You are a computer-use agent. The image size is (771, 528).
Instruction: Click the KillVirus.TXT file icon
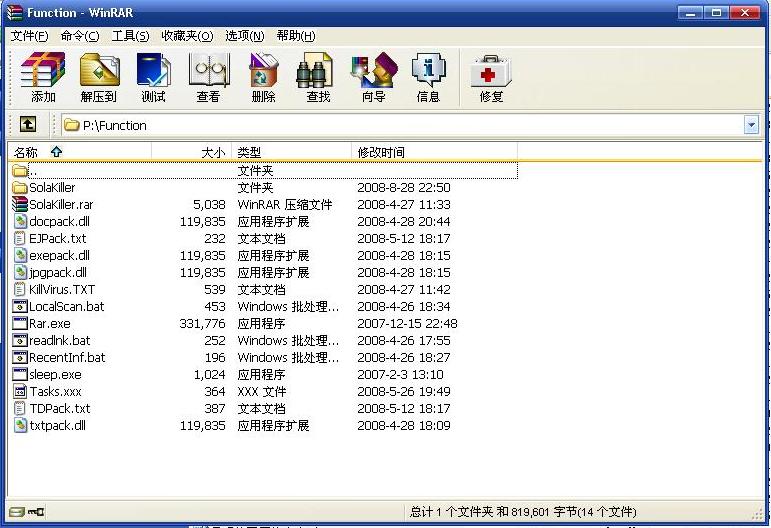(x=19, y=289)
